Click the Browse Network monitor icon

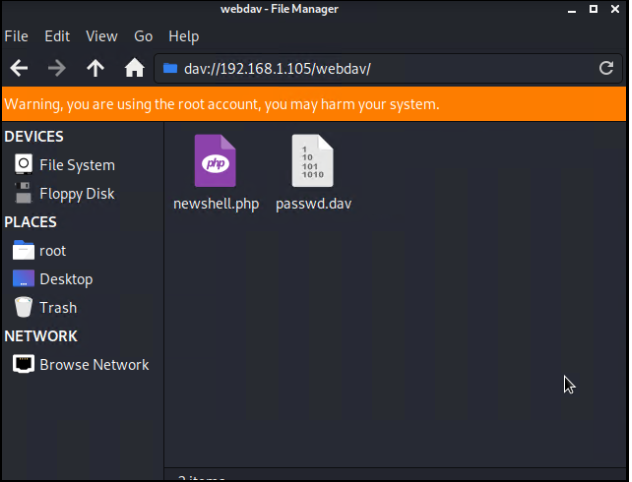pyautogui.click(x=23, y=364)
